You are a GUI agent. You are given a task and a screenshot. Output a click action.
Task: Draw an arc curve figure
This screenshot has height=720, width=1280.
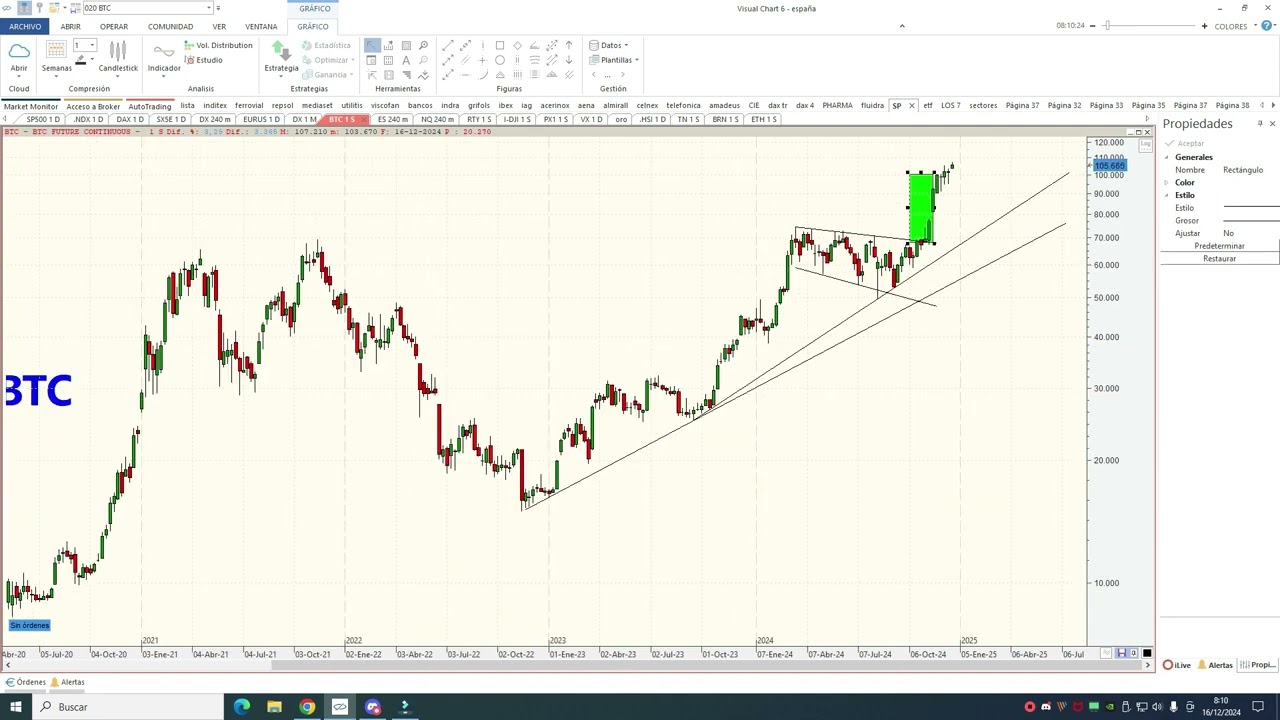point(482,75)
